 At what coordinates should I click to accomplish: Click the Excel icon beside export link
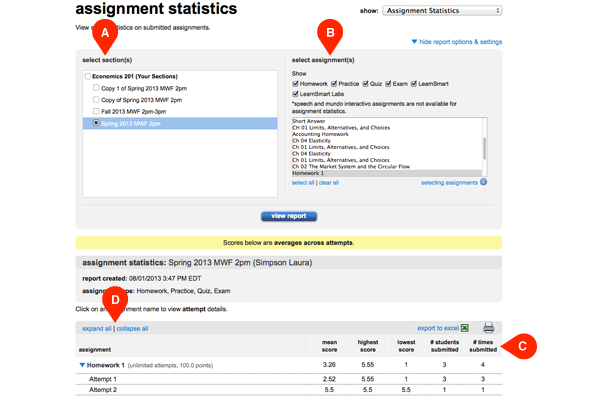(464, 327)
